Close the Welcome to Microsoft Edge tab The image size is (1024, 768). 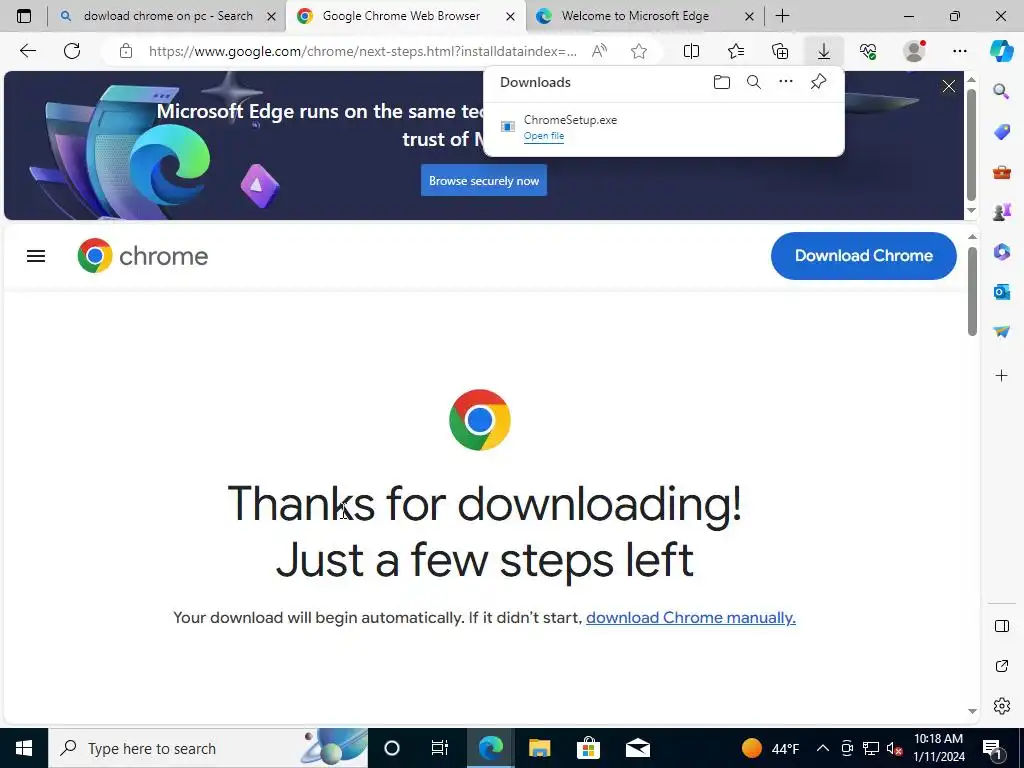(750, 17)
